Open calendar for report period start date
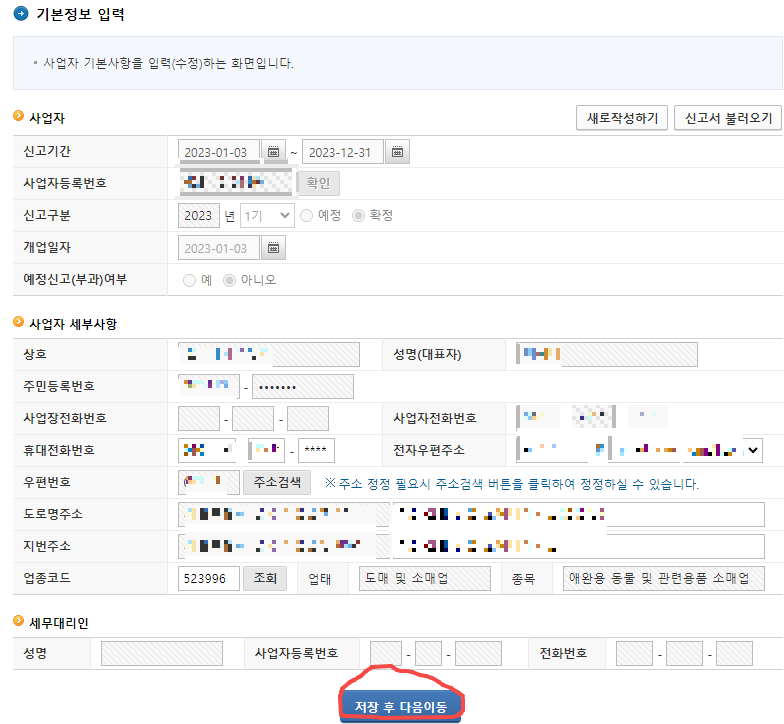This screenshot has width=784, height=724. tap(273, 152)
